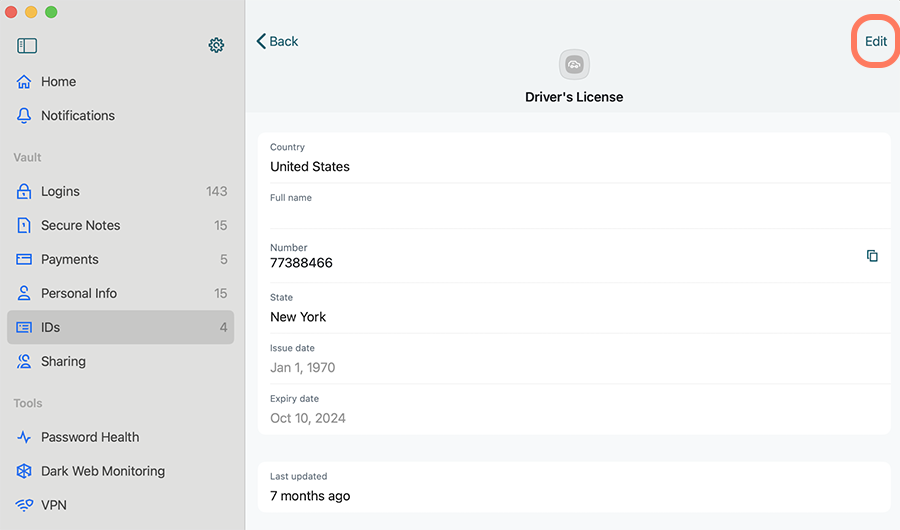Click the Home house icon
The height and width of the screenshot is (530, 900).
[24, 82]
